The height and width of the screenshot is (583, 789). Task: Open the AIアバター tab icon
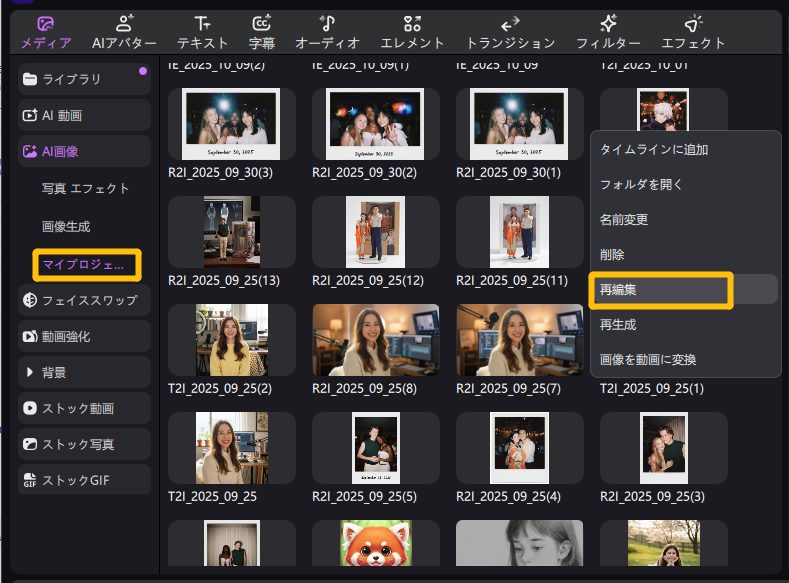[124, 24]
